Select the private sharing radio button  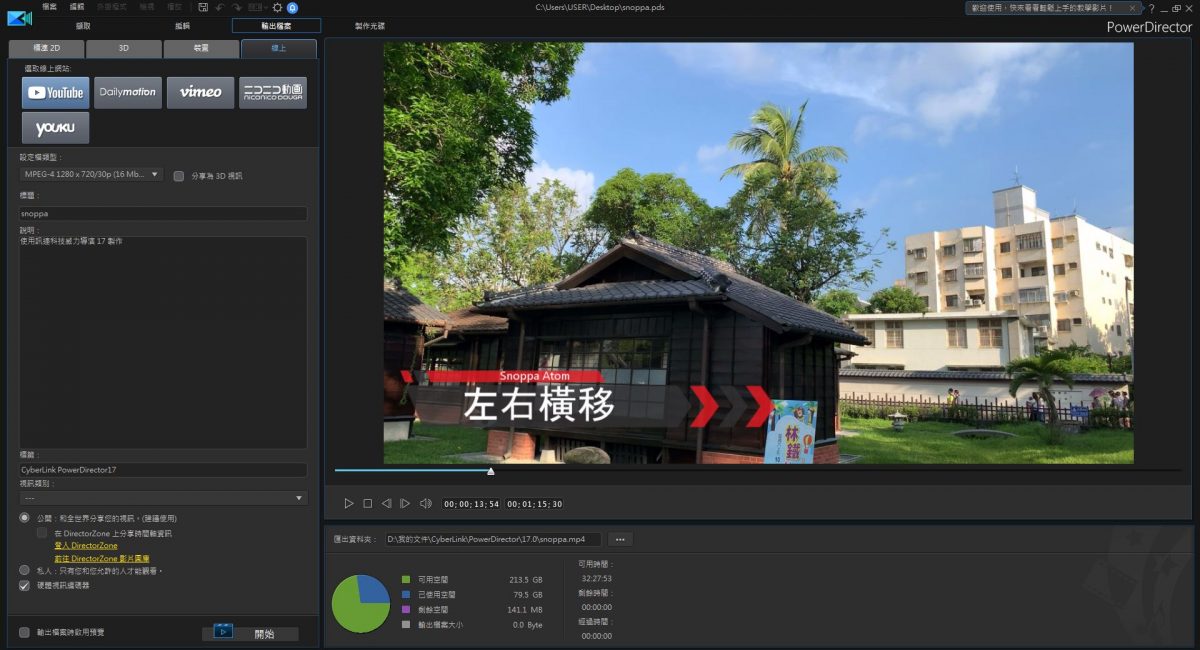point(25,570)
